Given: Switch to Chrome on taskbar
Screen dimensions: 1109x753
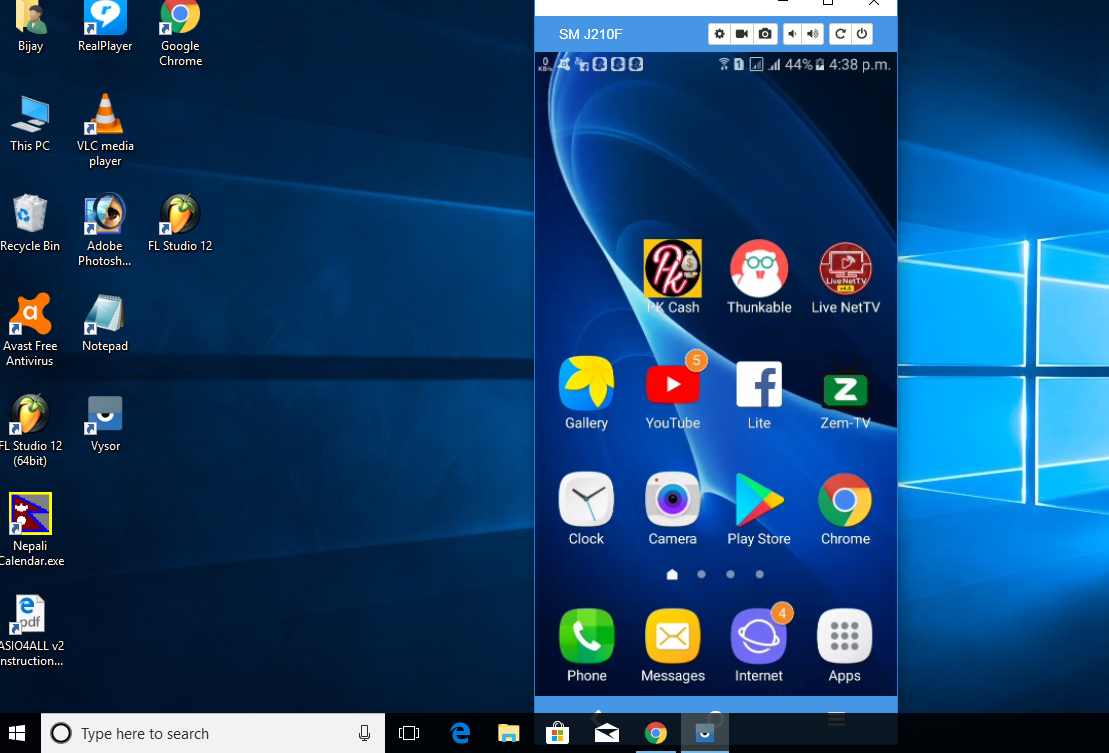Looking at the screenshot, I should click(656, 733).
